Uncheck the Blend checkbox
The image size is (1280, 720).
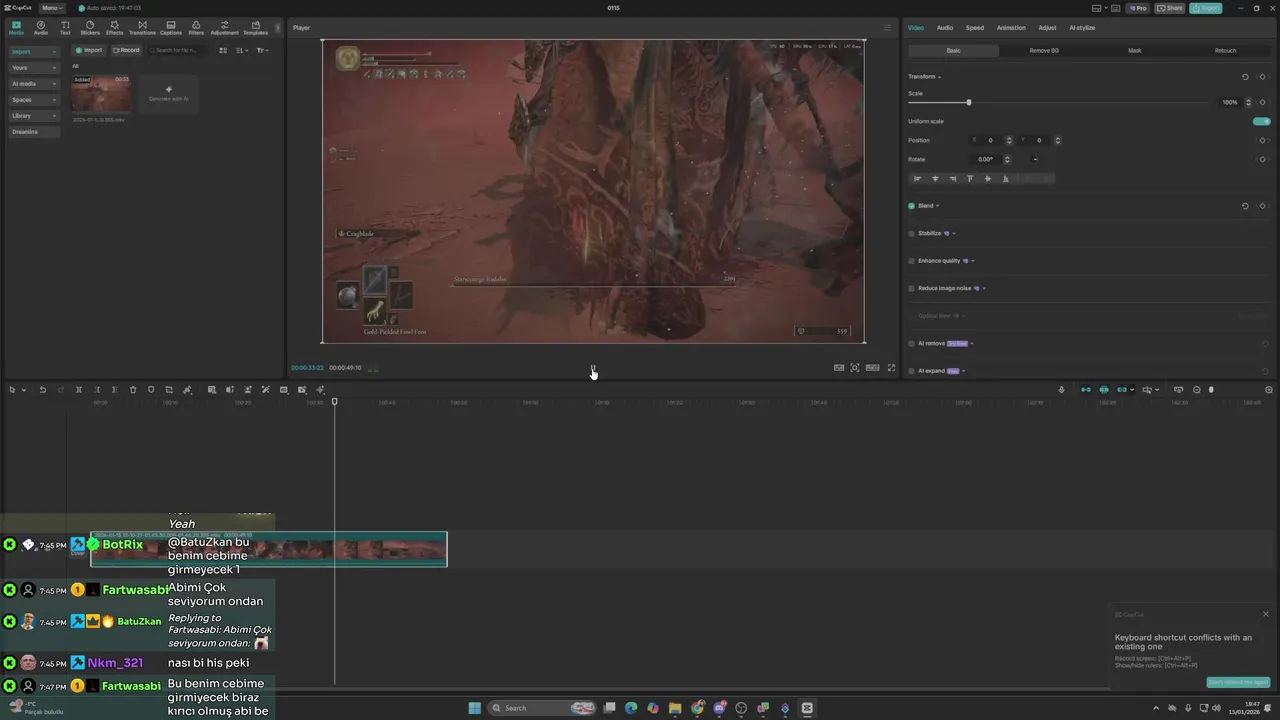(x=911, y=206)
